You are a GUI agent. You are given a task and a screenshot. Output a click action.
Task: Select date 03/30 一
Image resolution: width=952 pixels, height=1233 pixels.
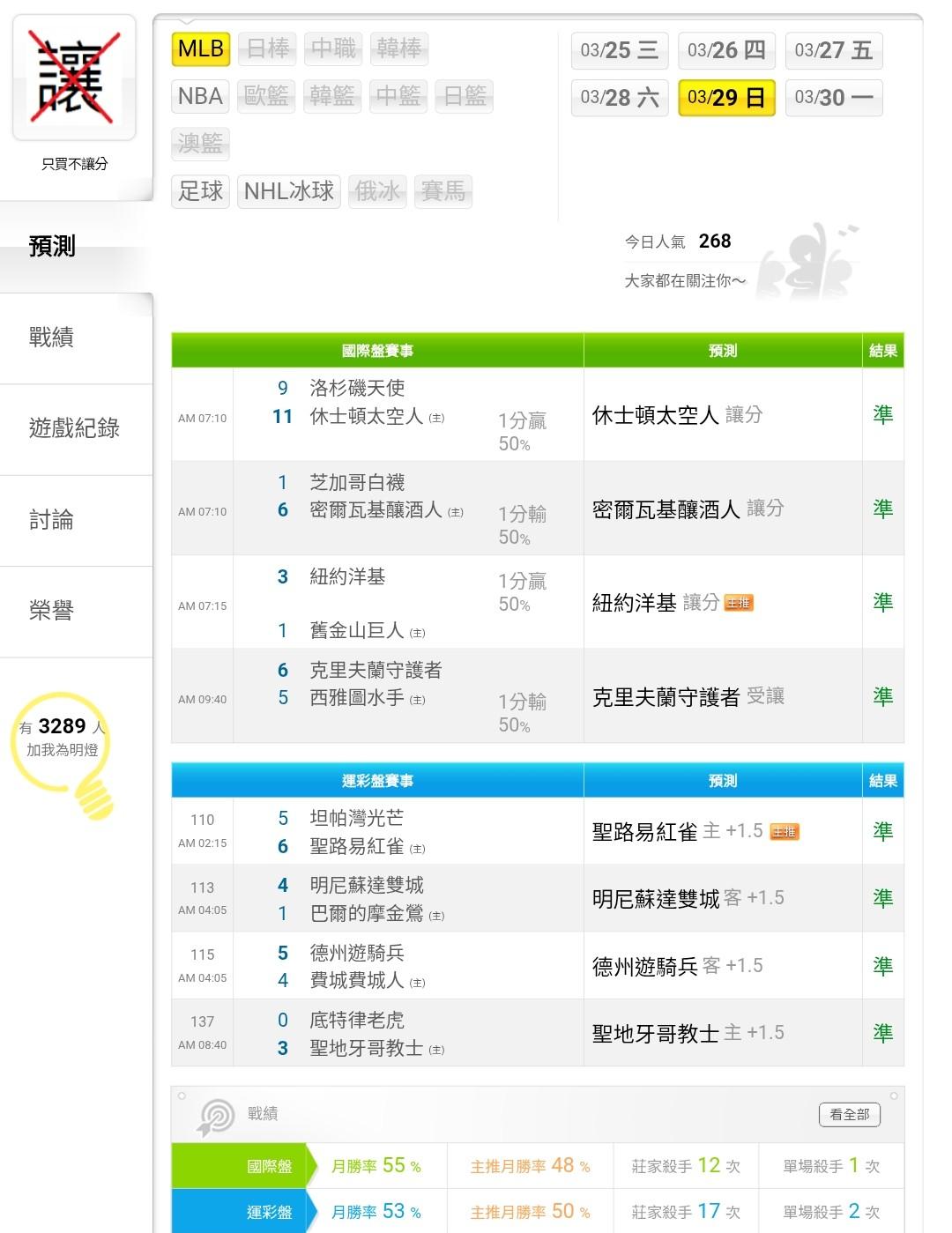click(x=833, y=98)
